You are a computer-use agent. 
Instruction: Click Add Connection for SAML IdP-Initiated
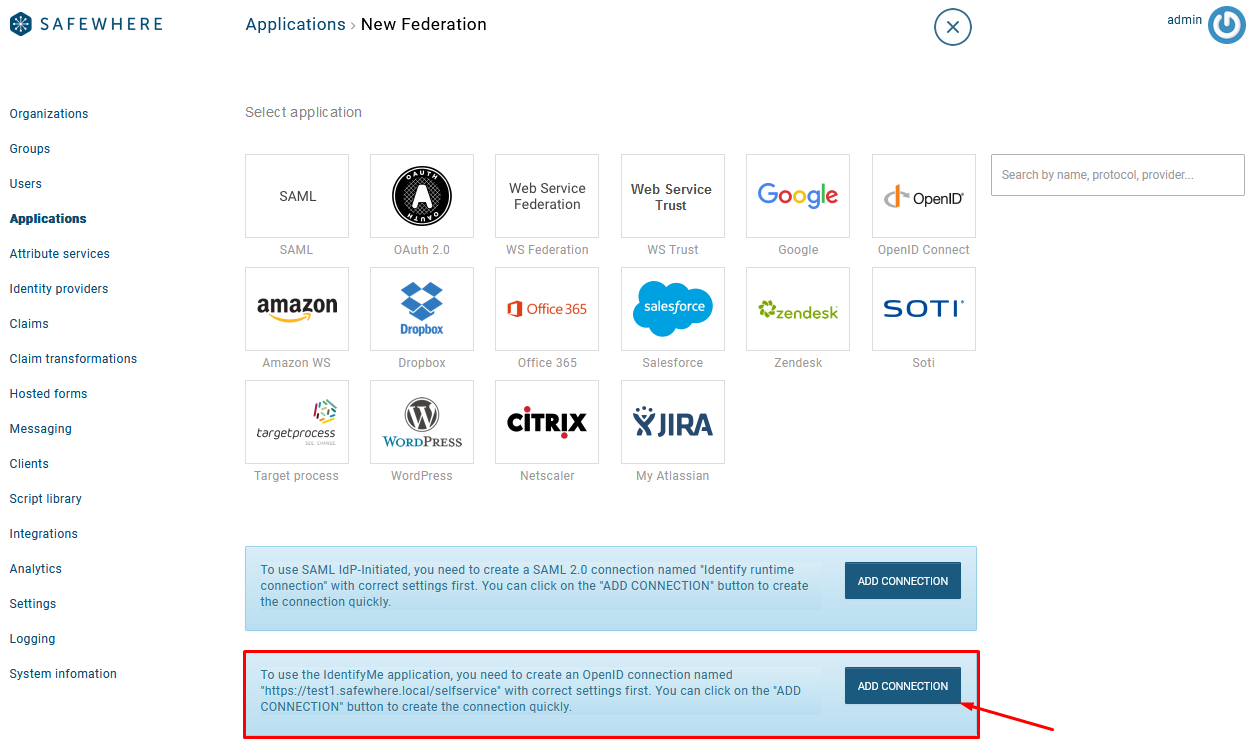tap(902, 581)
